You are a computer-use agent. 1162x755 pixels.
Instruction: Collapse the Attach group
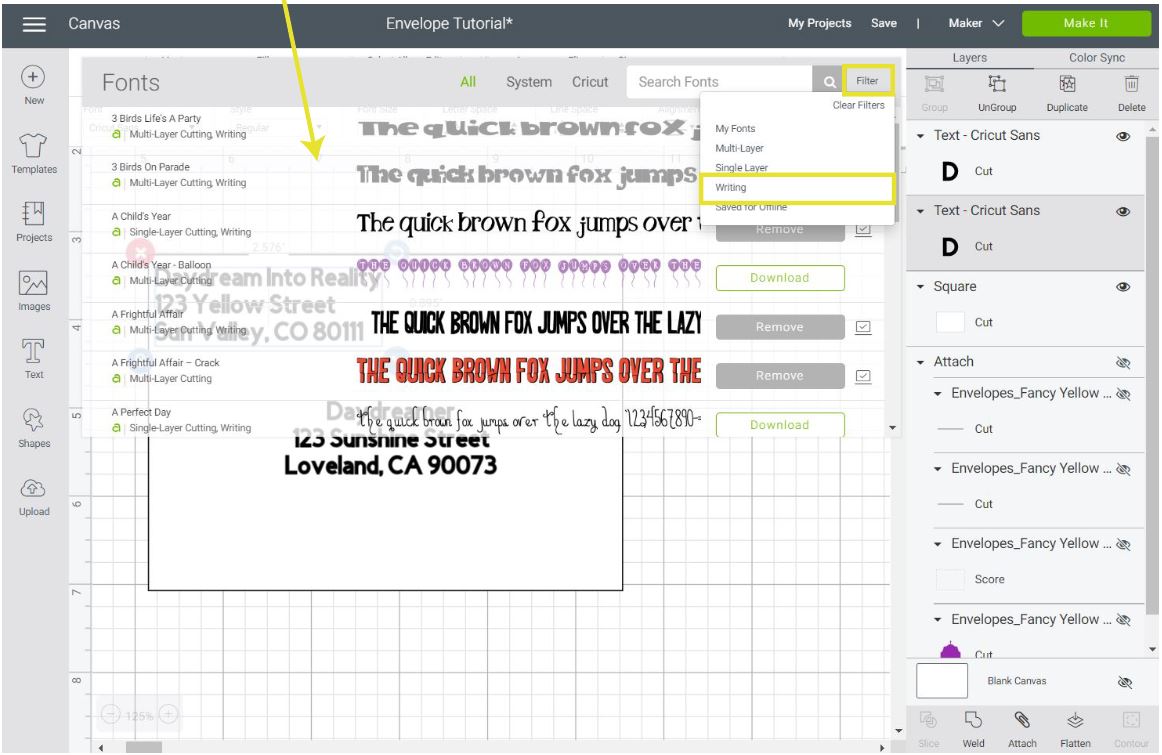click(x=920, y=362)
